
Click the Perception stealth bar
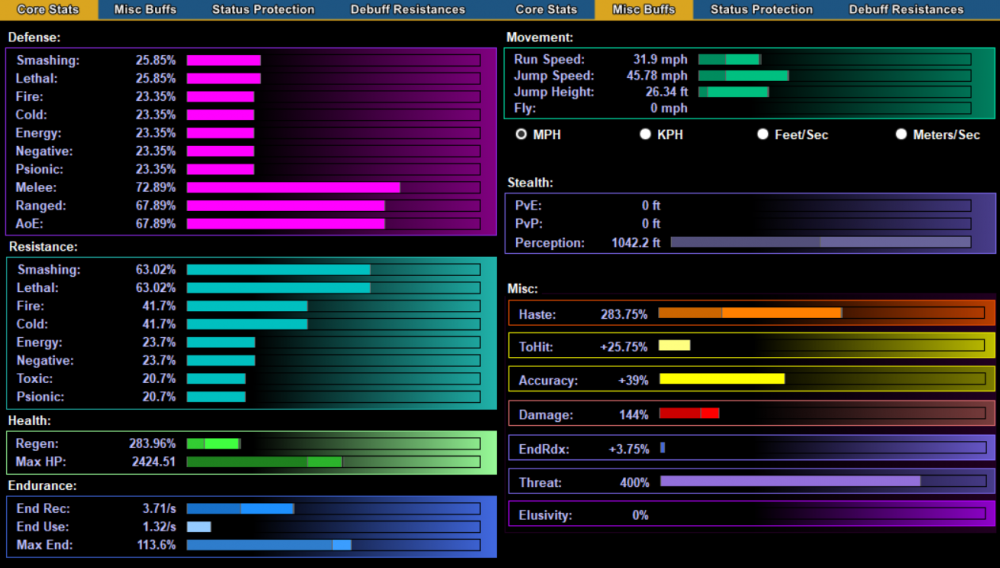pos(820,242)
